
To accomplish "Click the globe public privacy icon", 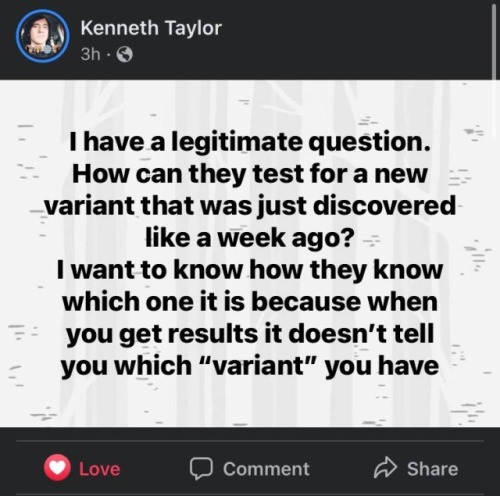I will point(124,55).
